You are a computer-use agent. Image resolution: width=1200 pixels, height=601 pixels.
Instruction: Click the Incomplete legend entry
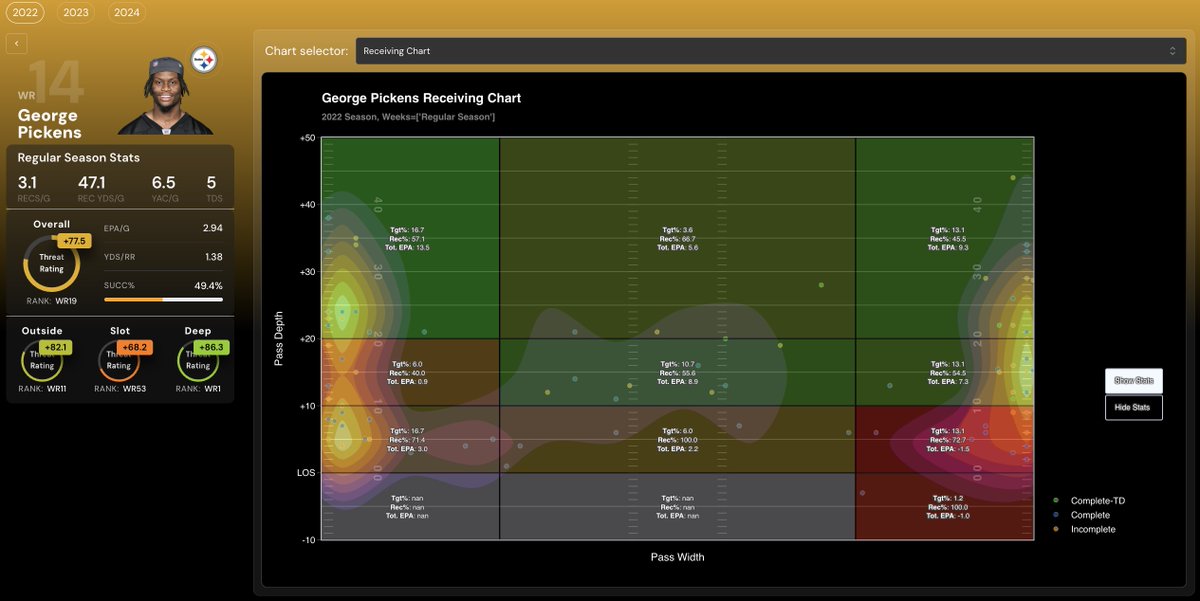coord(1085,529)
